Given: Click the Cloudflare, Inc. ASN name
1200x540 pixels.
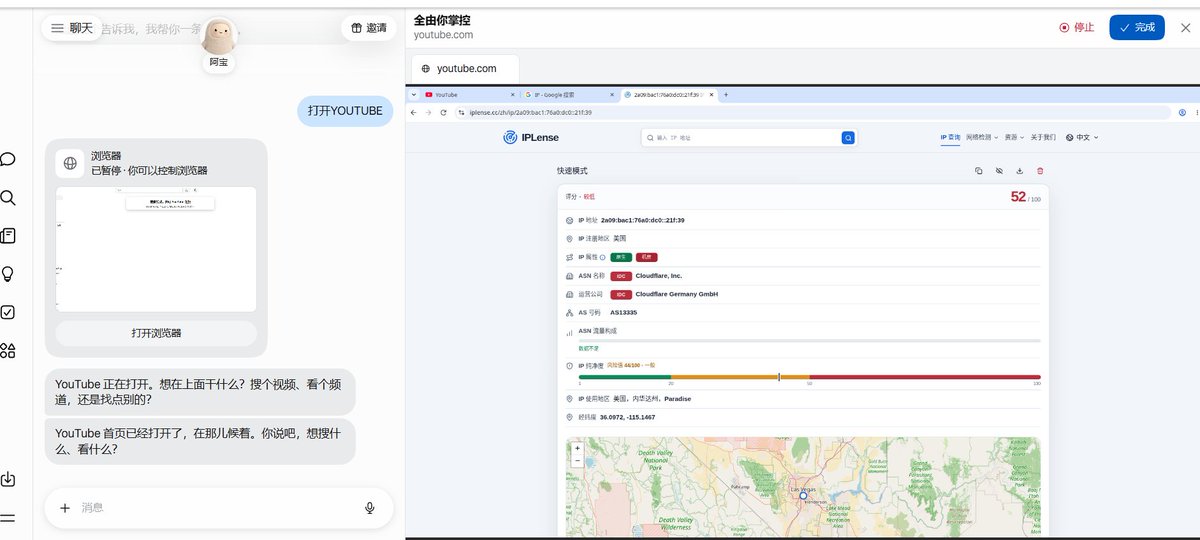Looking at the screenshot, I should click(x=659, y=275).
